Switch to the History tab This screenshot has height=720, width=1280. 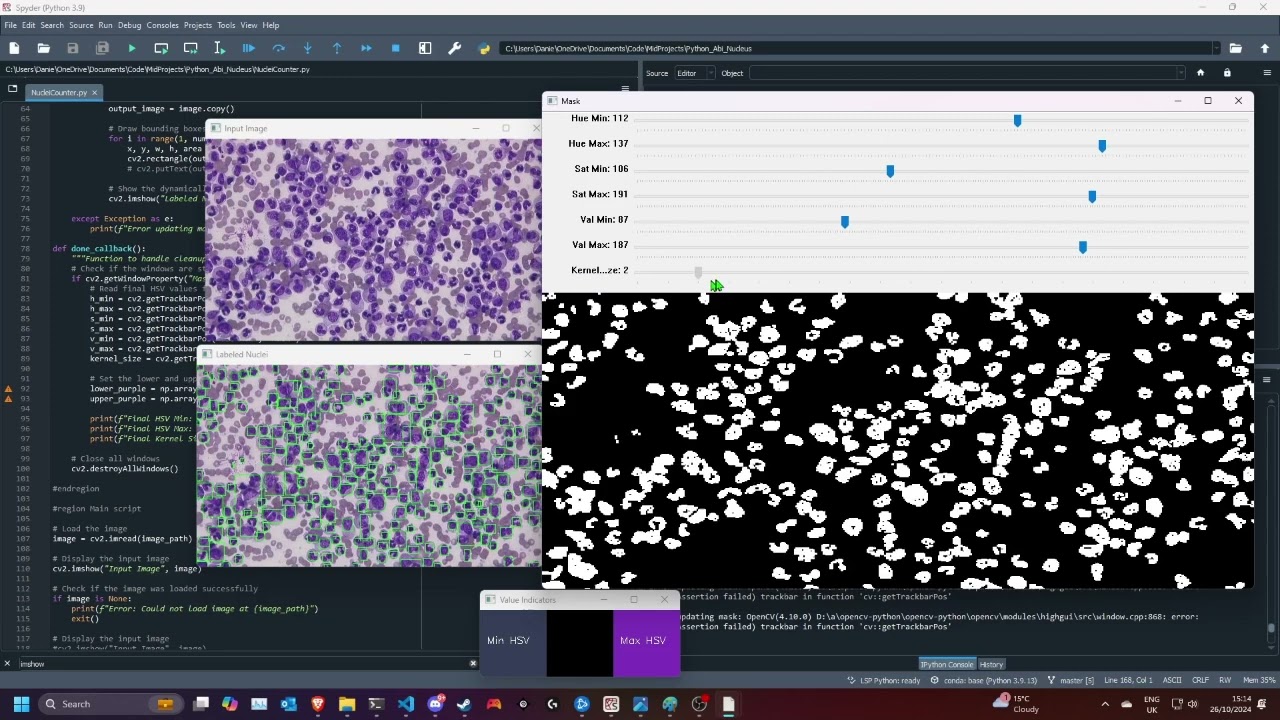pyautogui.click(x=991, y=664)
